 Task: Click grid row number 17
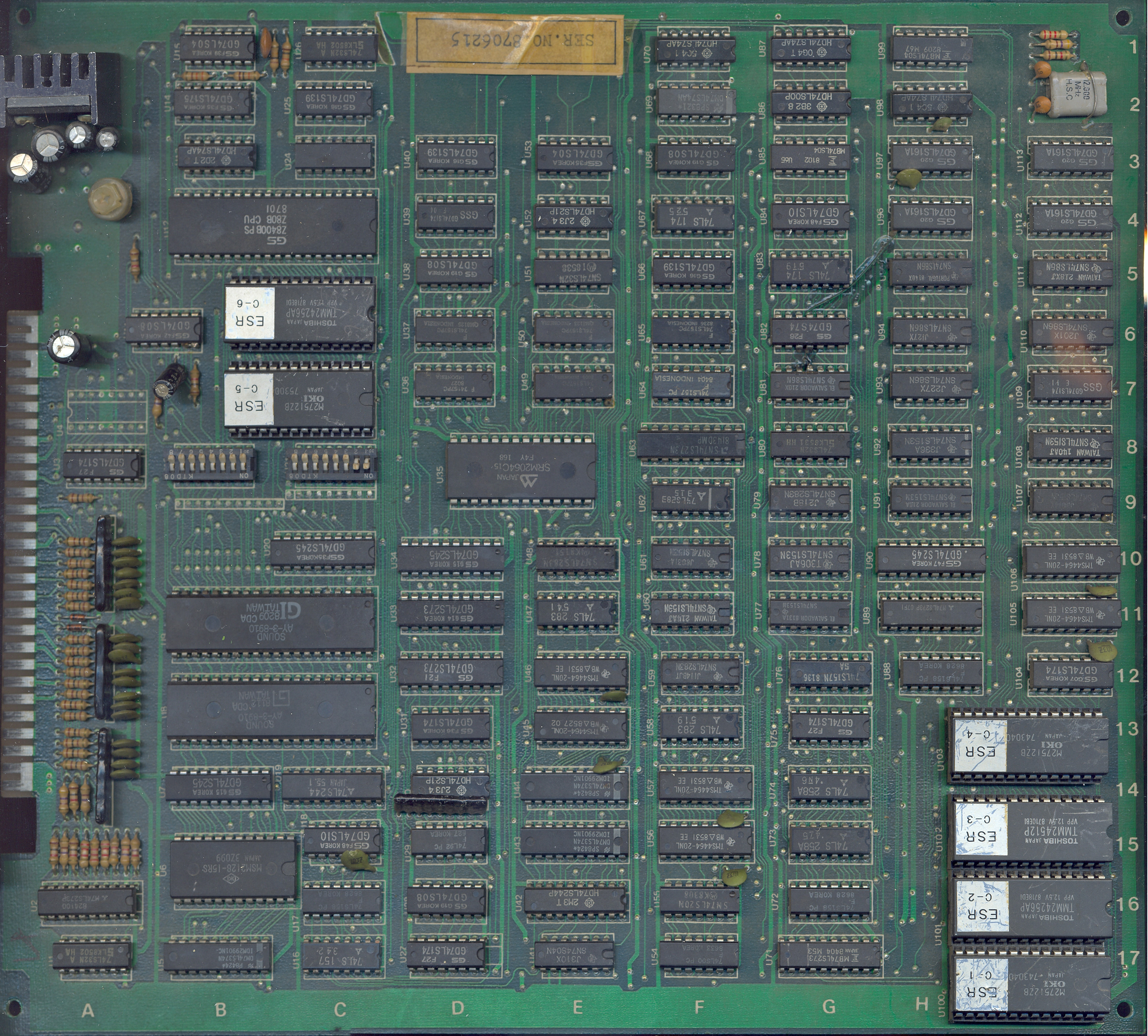coord(1128,957)
